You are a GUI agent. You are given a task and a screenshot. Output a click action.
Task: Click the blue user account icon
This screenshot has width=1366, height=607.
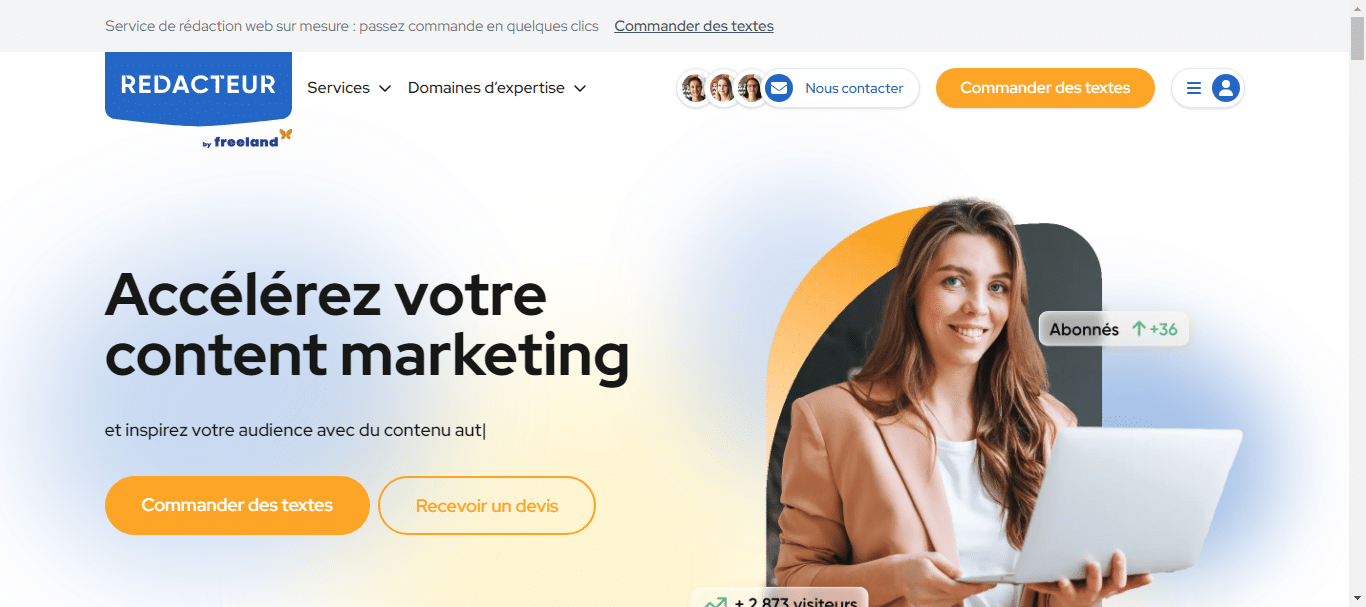click(1226, 88)
